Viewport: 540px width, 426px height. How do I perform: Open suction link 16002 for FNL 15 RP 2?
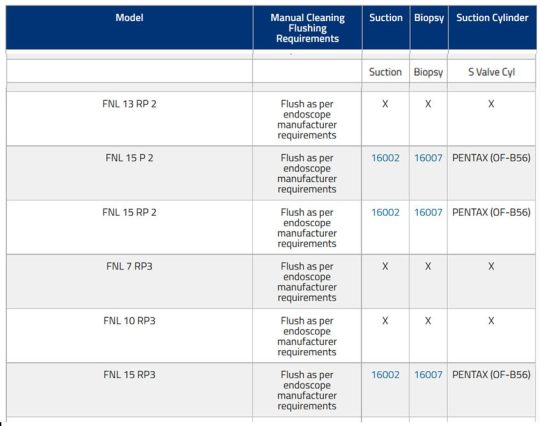pyautogui.click(x=385, y=212)
